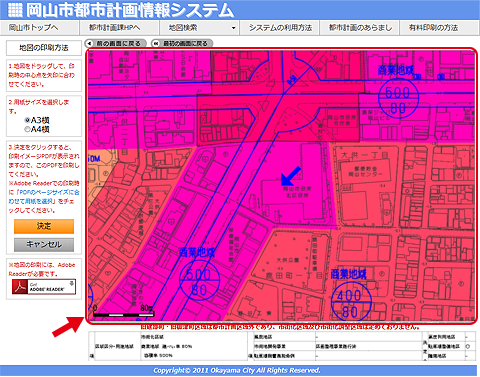The width and height of the screenshot is (480, 377).
Task: Click the blue center arrow on map
Action: (x=291, y=176)
